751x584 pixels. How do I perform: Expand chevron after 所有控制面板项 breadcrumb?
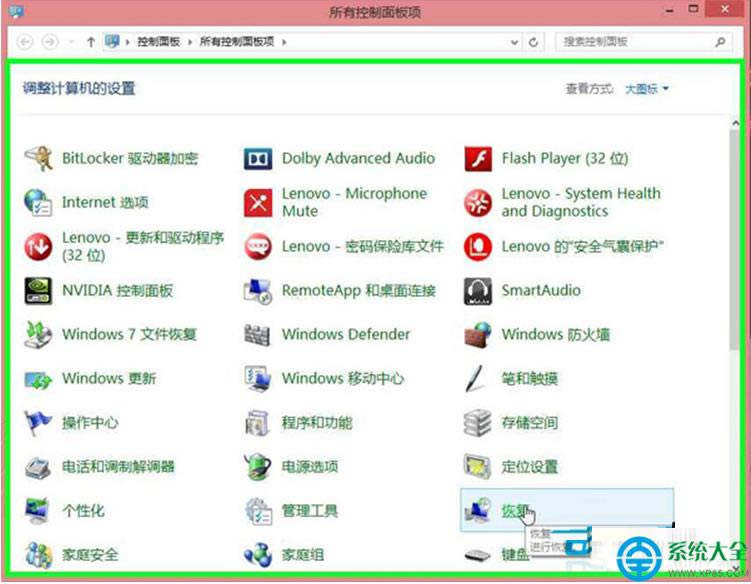click(x=284, y=42)
